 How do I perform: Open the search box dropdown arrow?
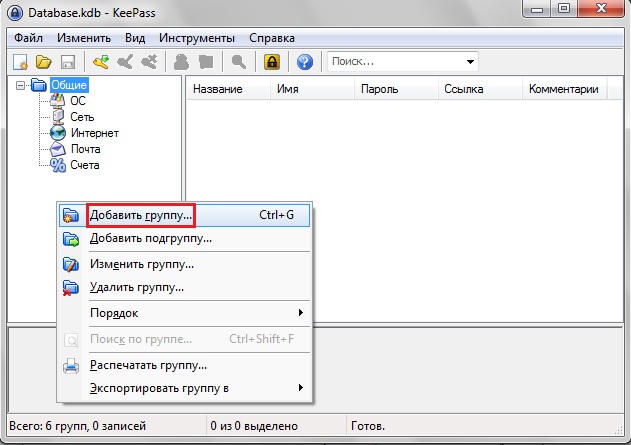(x=471, y=62)
